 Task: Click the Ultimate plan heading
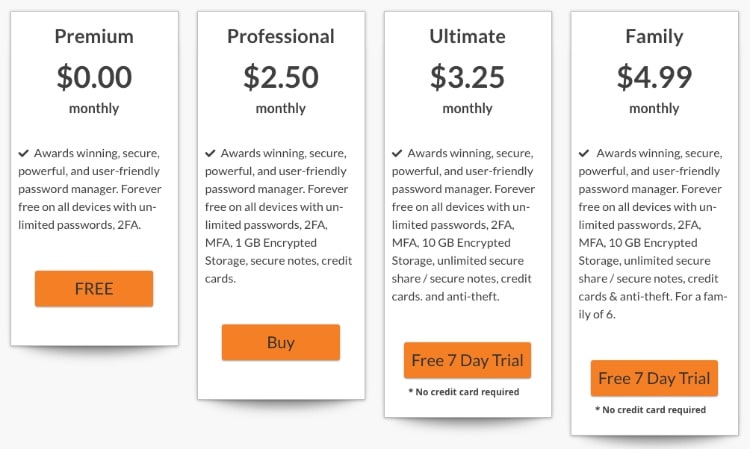tap(467, 36)
